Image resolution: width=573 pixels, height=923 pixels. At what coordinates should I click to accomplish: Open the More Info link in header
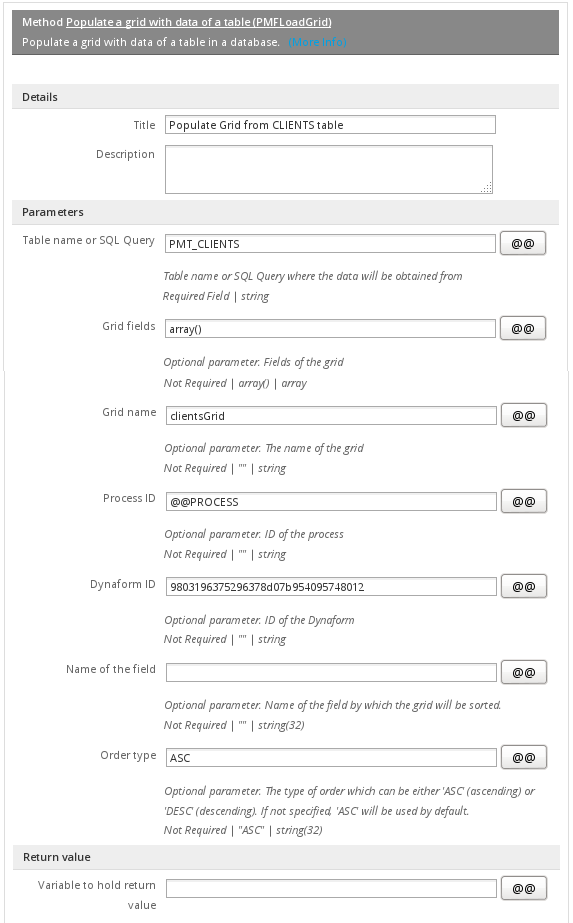coord(317,42)
